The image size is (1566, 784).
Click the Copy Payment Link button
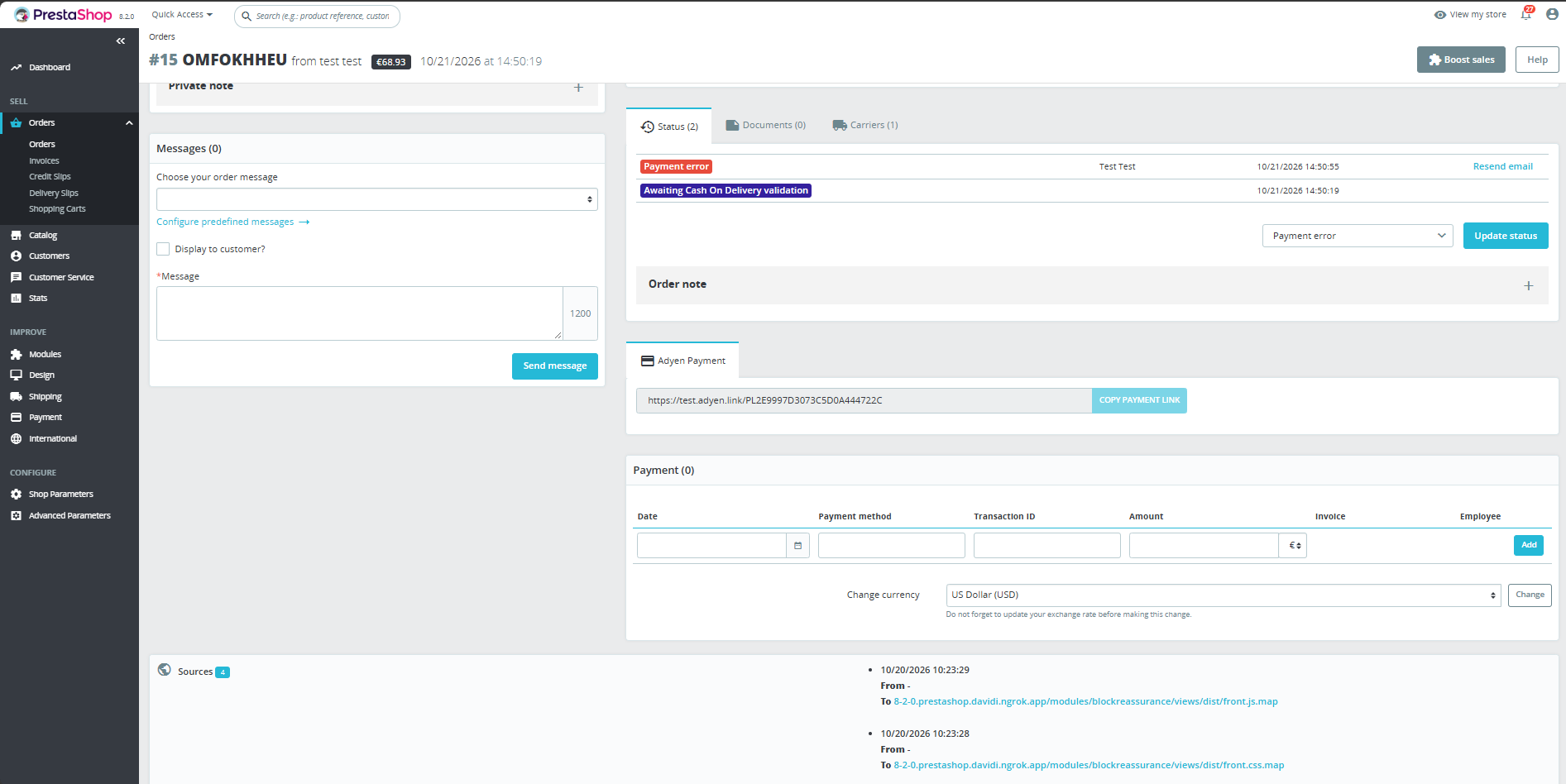point(1139,400)
